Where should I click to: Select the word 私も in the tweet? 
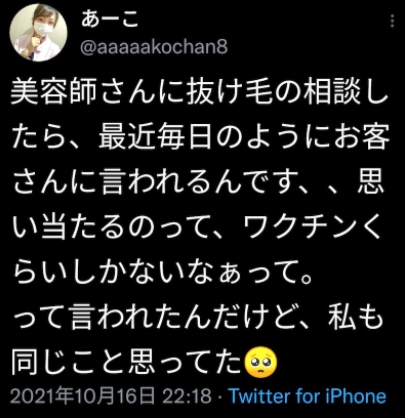coord(354,318)
